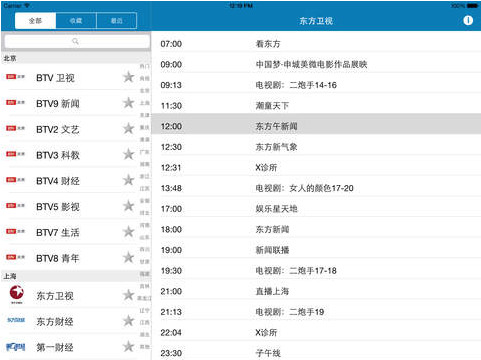481x360 pixels.
Task: Select the BTV 卫视 channel name
Action: [55, 78]
